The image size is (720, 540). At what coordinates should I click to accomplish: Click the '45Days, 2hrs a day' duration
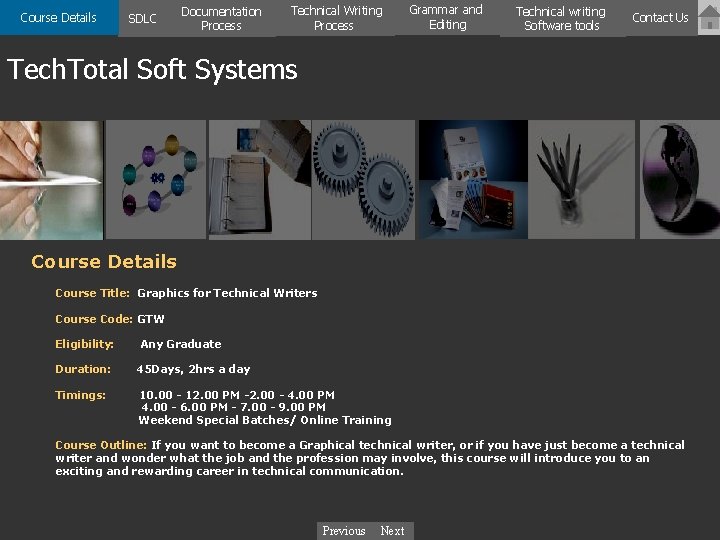[x=193, y=370]
